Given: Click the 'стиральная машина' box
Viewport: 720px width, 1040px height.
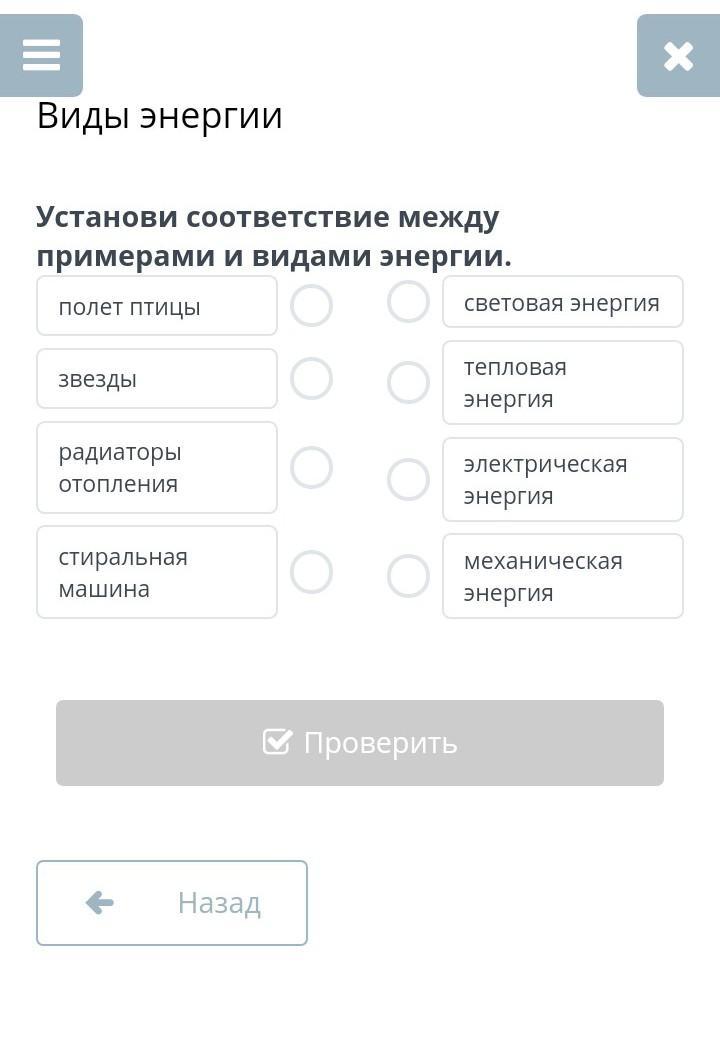Looking at the screenshot, I should pyautogui.click(x=157, y=572).
